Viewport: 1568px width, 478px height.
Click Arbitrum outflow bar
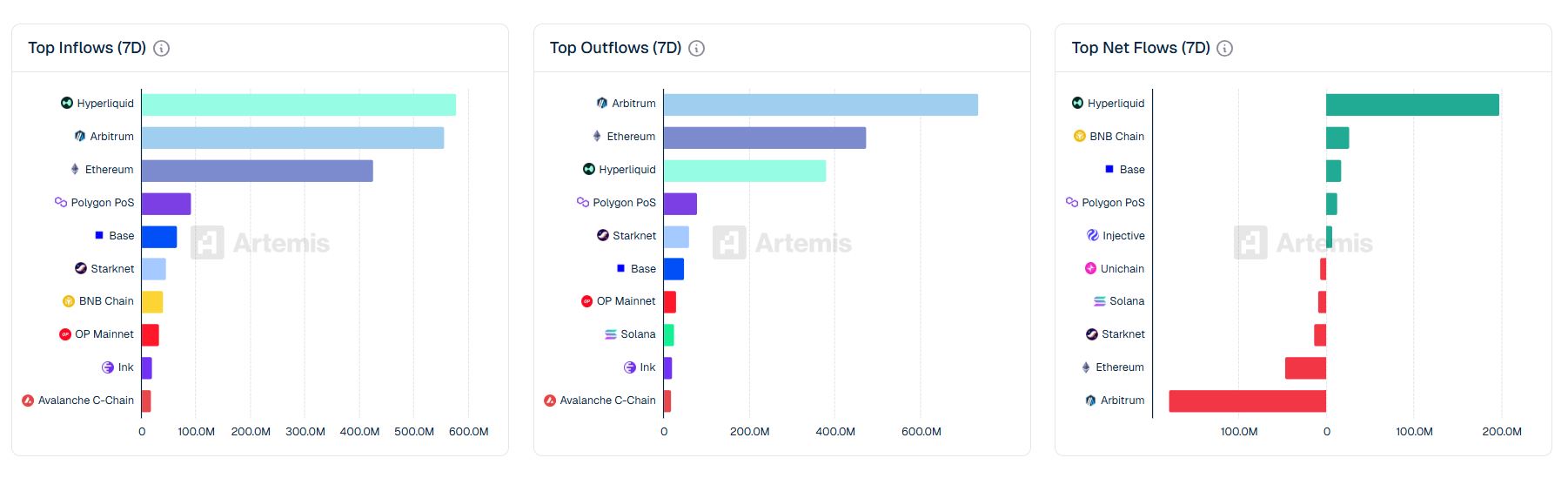click(820, 104)
